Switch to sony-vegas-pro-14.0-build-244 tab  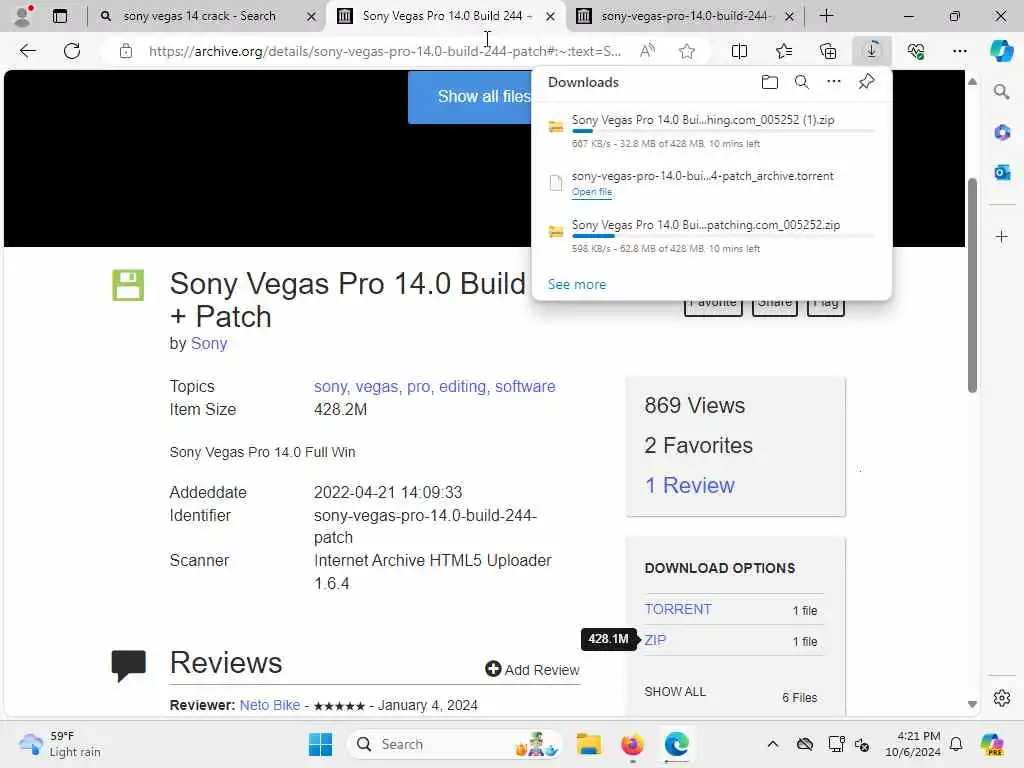point(686,16)
